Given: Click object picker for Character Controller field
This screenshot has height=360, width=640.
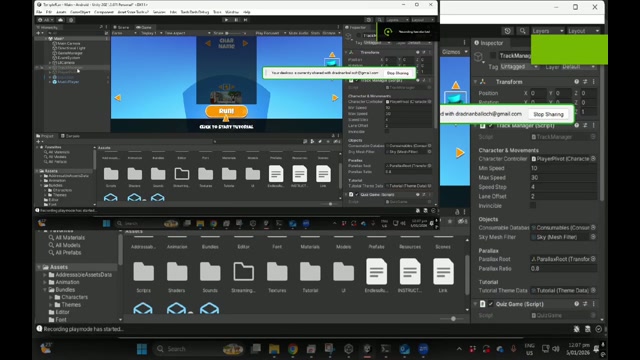Looking at the screenshot, I should pos(593,158).
